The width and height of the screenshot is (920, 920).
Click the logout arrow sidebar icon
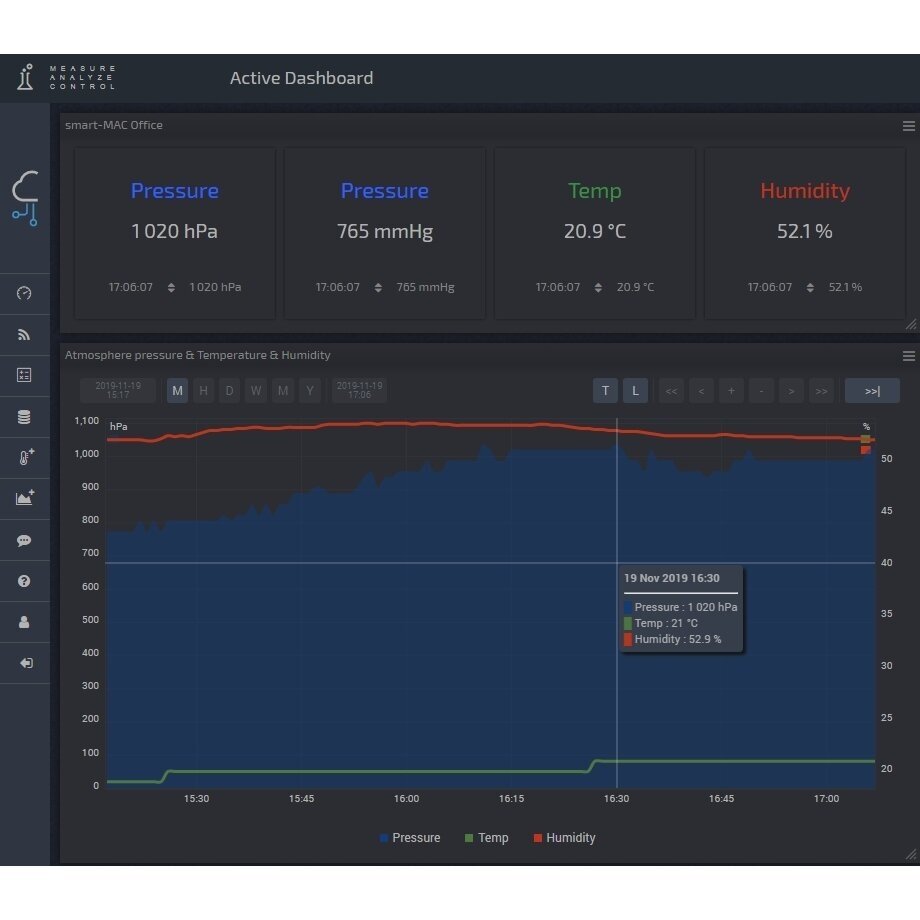coord(26,663)
